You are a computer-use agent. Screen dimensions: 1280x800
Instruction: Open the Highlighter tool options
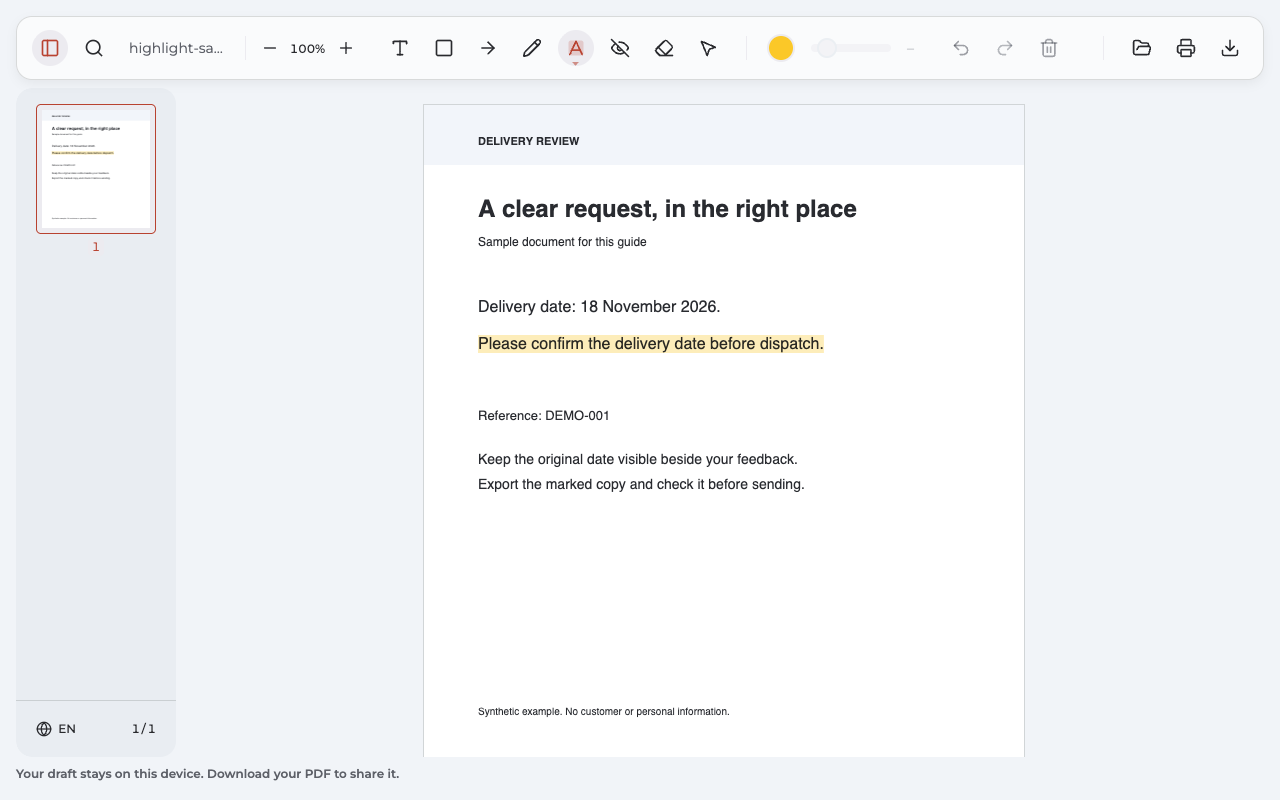click(576, 48)
